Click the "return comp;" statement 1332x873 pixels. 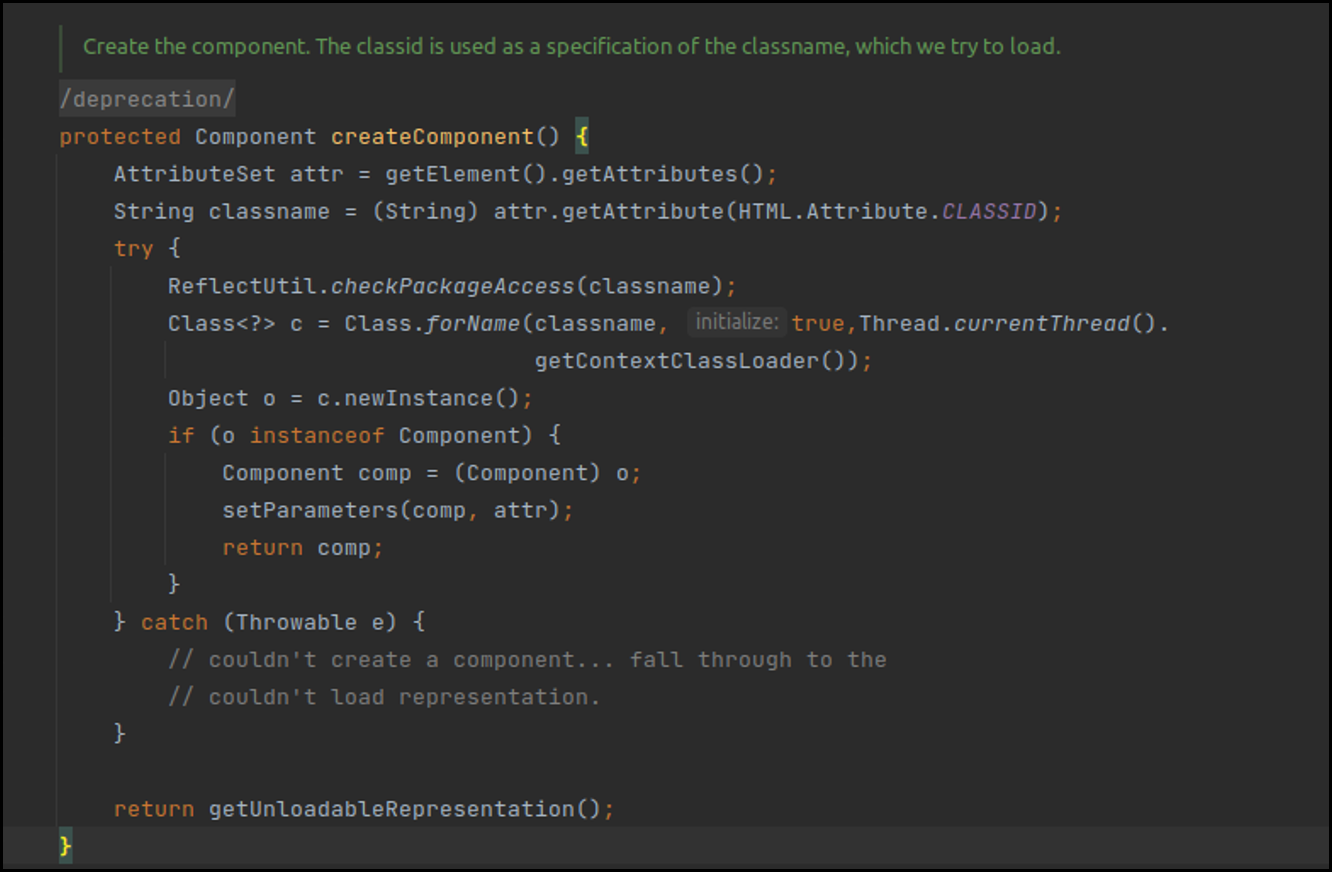point(303,548)
